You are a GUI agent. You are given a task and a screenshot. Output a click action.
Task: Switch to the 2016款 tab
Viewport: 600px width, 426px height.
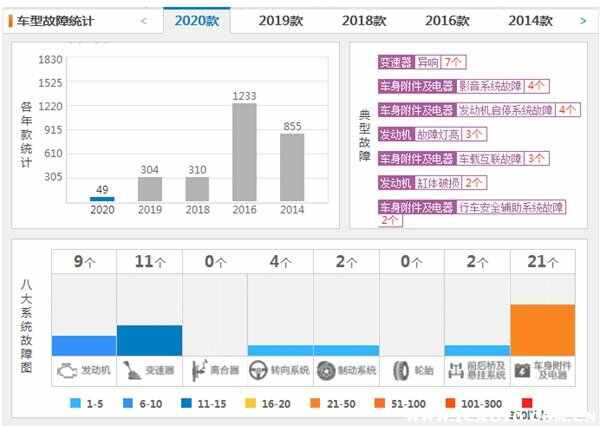click(x=447, y=21)
